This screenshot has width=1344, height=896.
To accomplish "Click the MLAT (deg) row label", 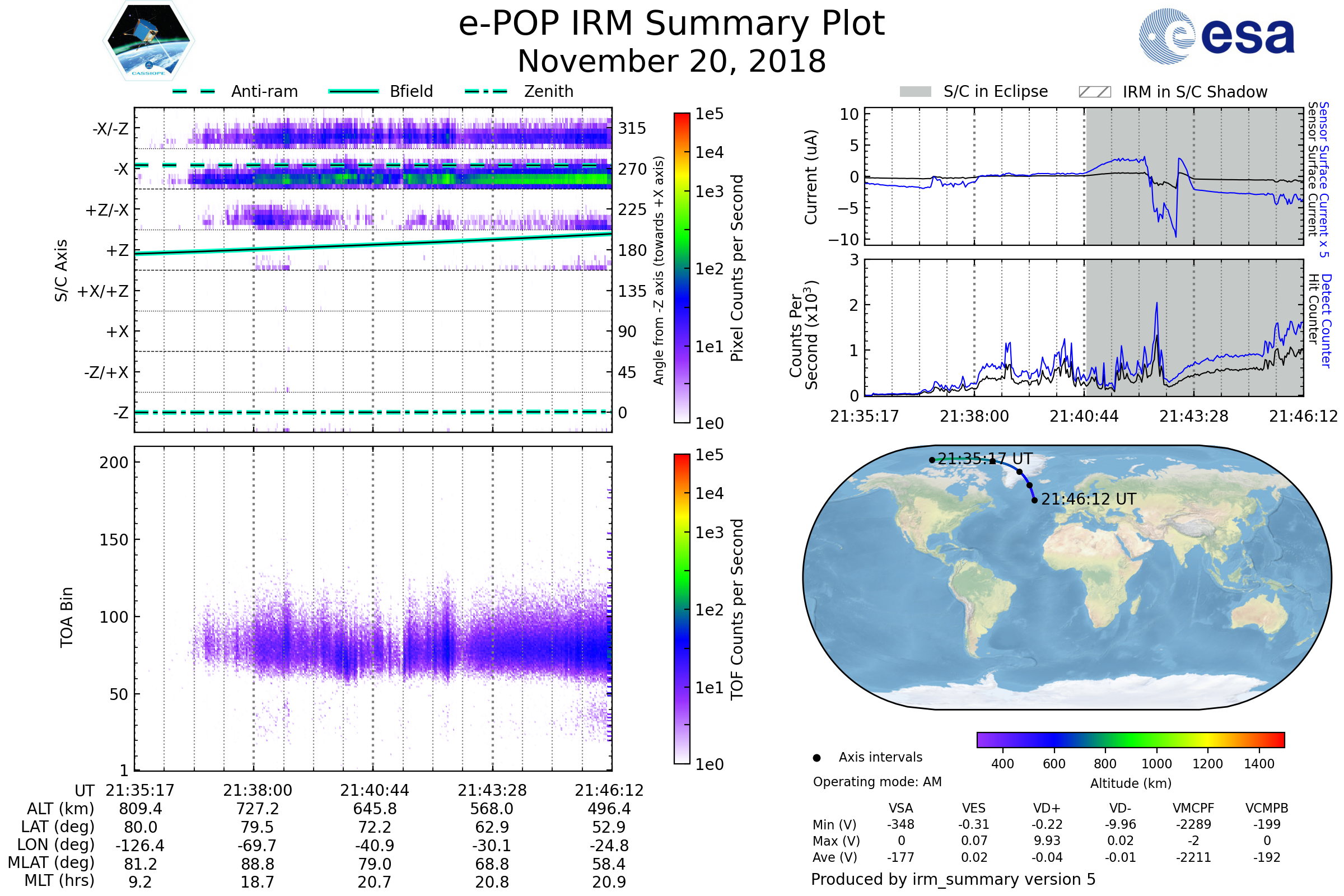I will pyautogui.click(x=52, y=863).
